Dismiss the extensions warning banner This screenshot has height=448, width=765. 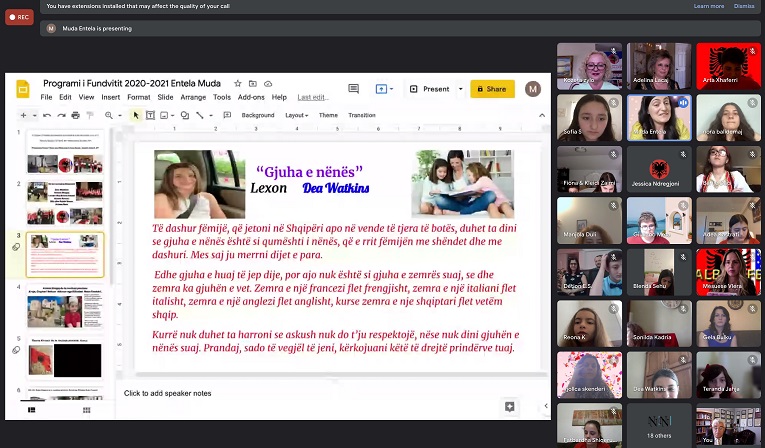(x=744, y=6)
